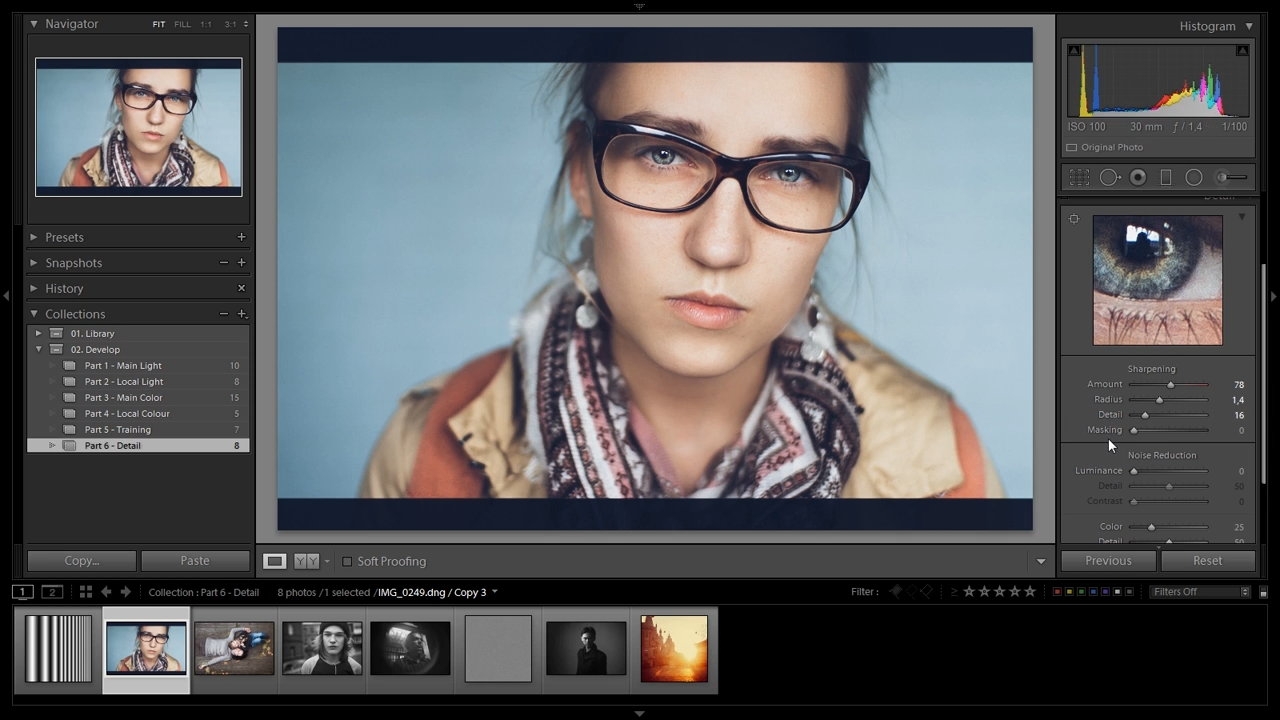1280x720 pixels.
Task: Set Navigator zoom to FIT
Action: click(159, 24)
